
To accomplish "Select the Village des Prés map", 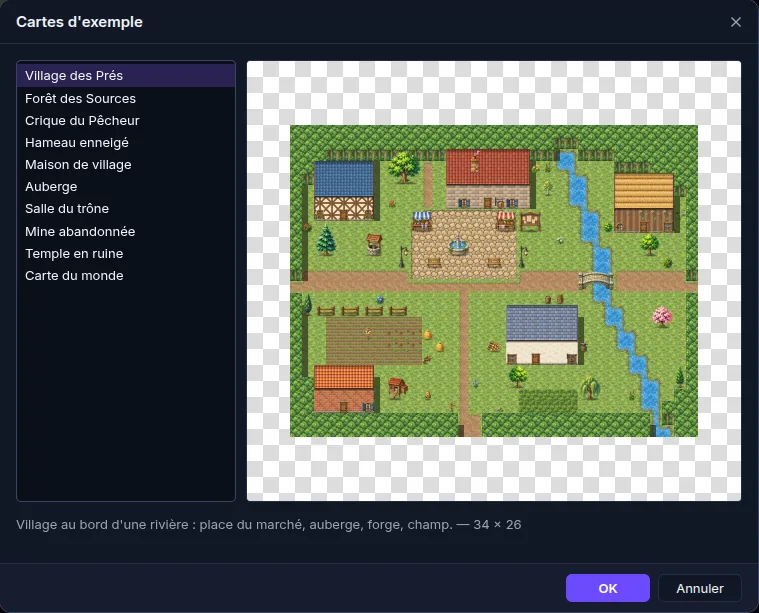I will point(126,76).
